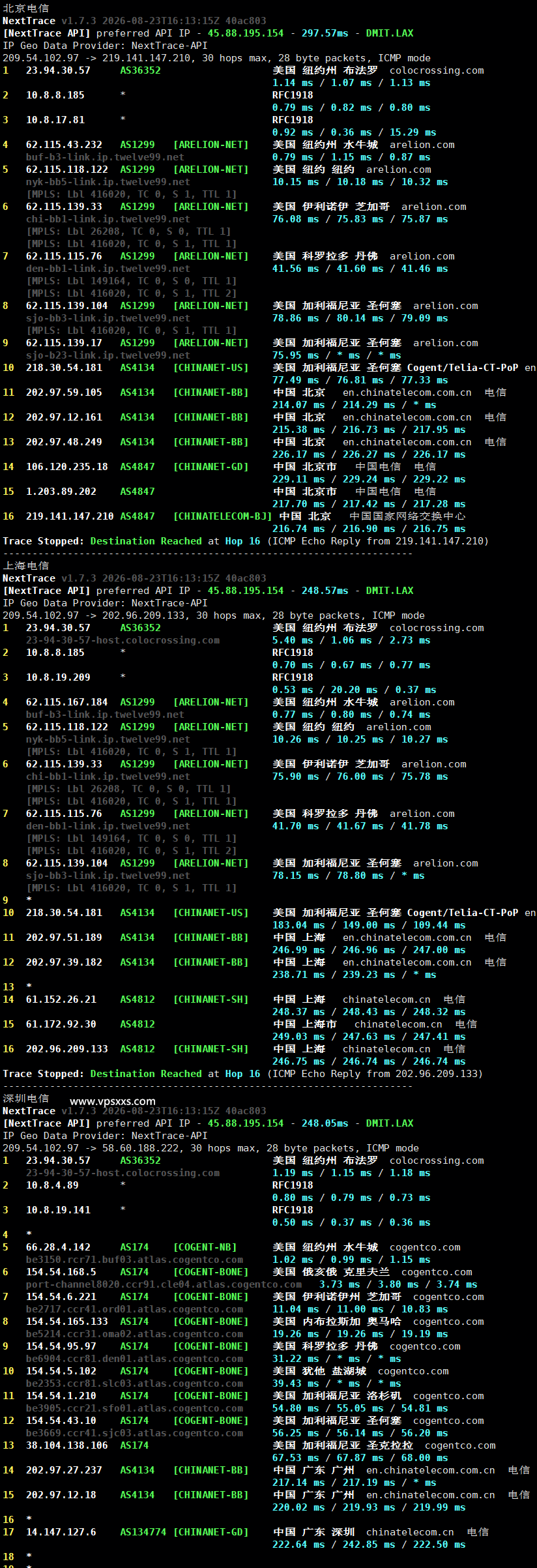Click location 美国 加利福尼亚 洛杉矶

(x=337, y=1396)
